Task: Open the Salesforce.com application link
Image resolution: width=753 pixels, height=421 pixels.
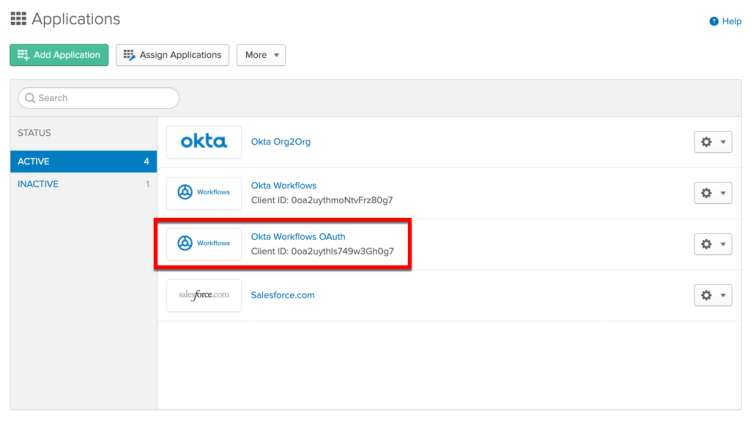Action: tap(282, 295)
